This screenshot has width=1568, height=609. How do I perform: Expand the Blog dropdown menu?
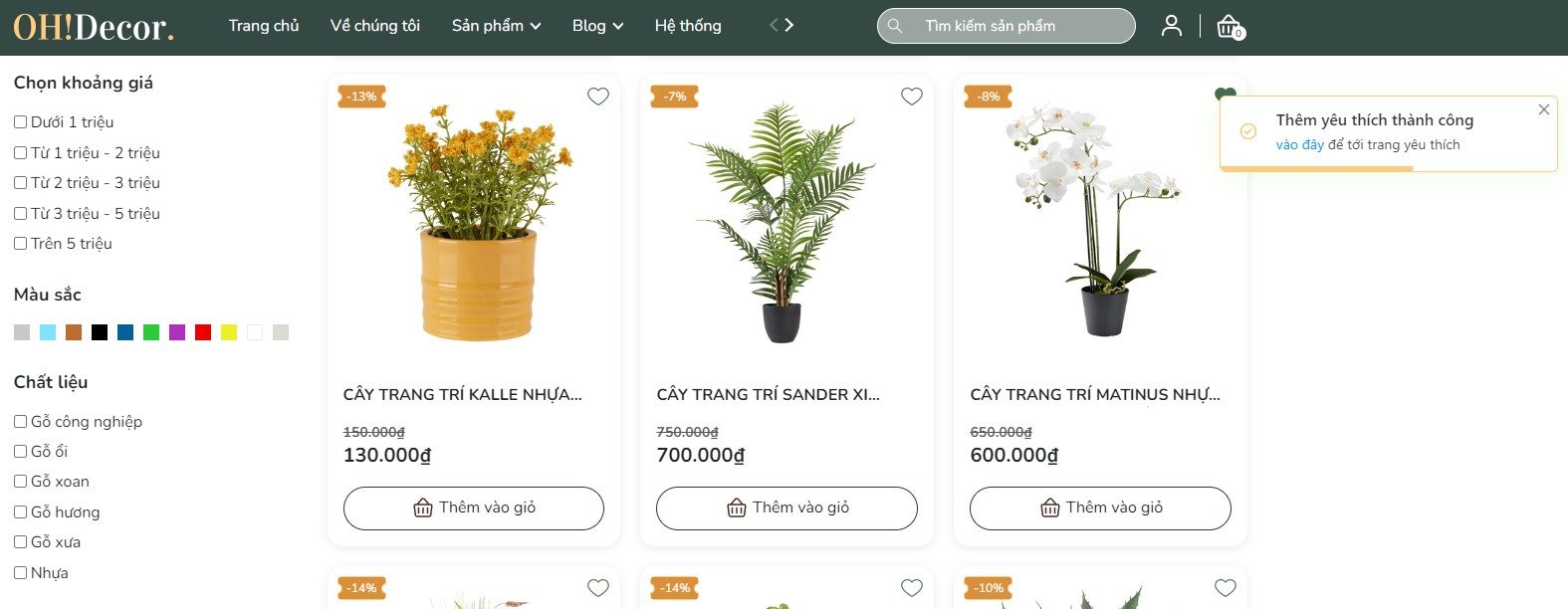click(597, 26)
